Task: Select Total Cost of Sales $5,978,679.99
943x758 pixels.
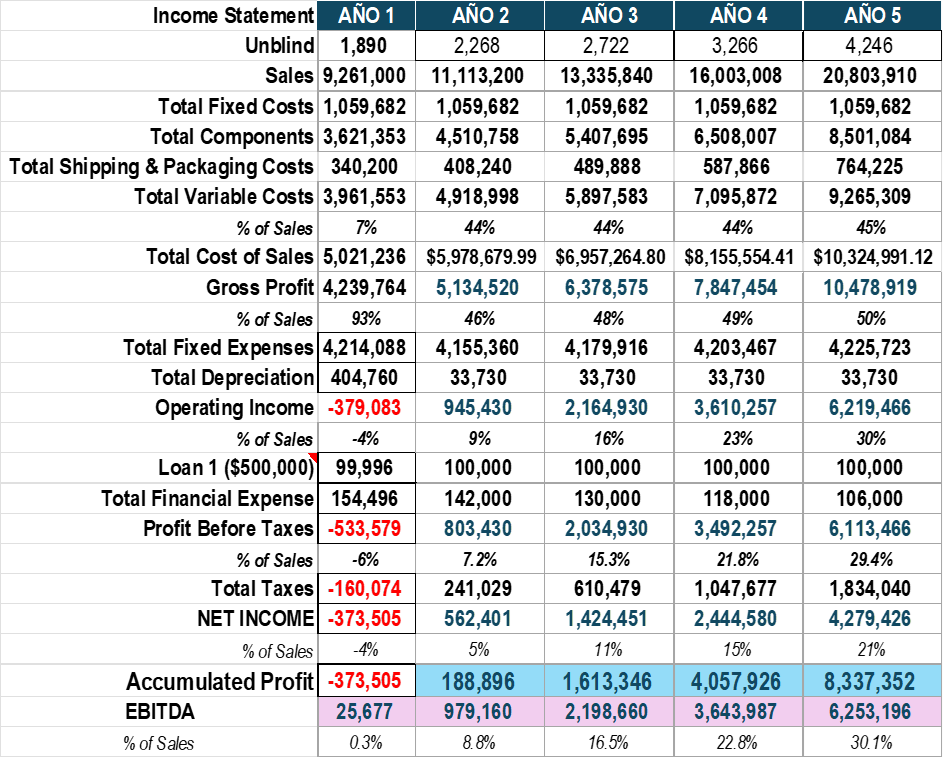Action: tap(481, 257)
